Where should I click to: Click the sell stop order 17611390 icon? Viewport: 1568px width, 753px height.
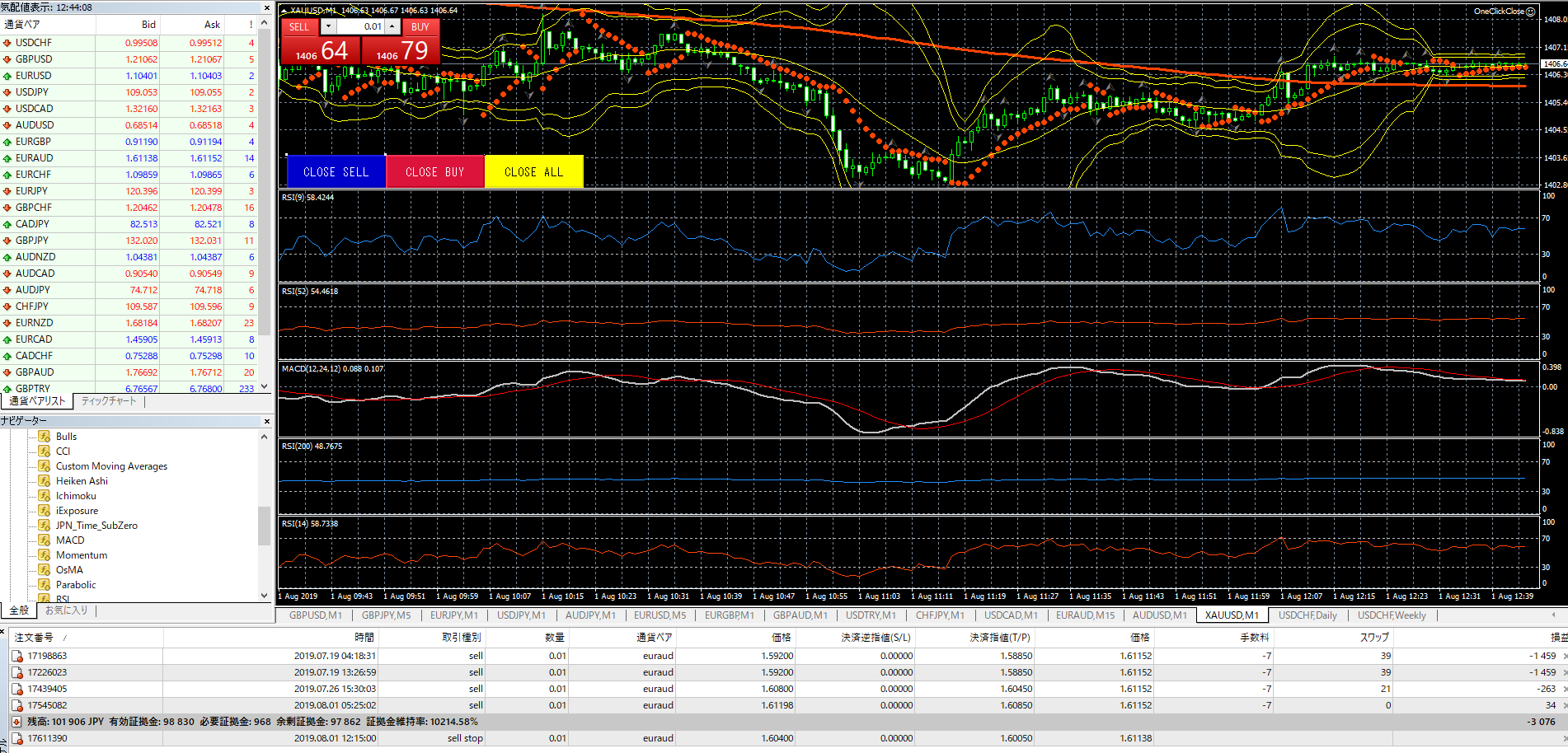[17, 739]
